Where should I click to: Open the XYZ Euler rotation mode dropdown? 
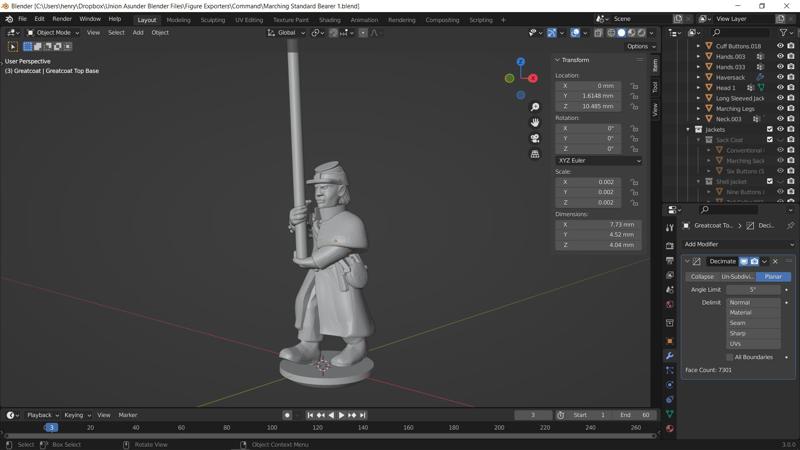point(599,160)
